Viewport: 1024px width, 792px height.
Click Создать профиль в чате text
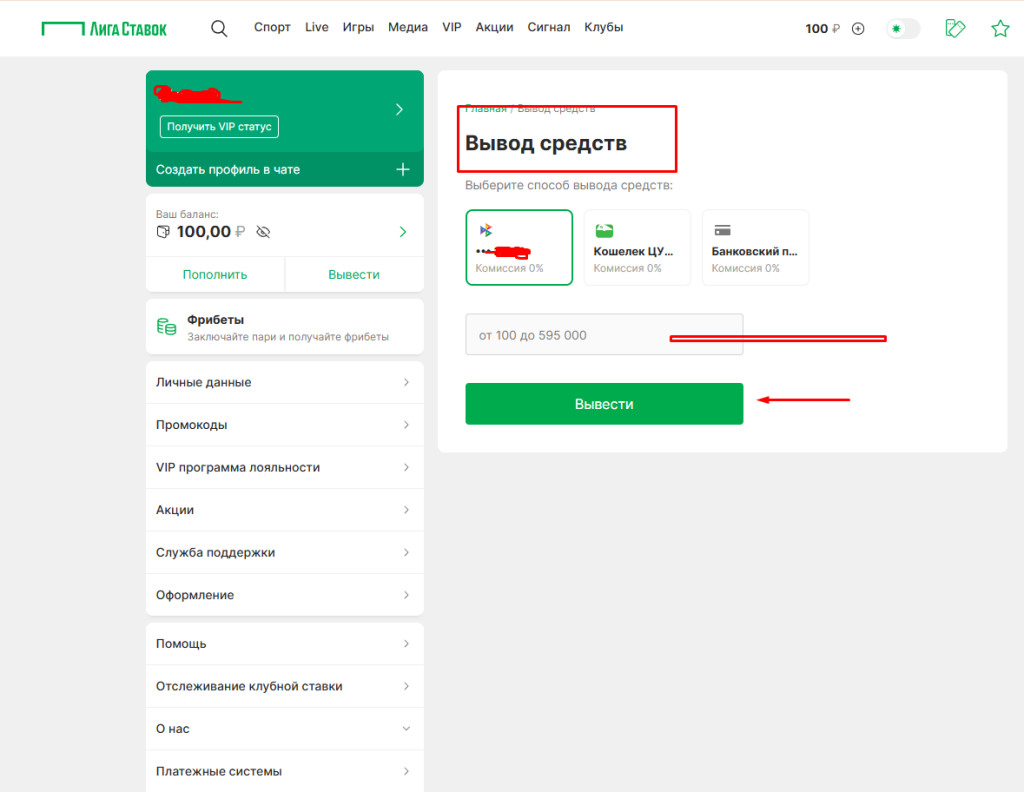click(x=228, y=170)
